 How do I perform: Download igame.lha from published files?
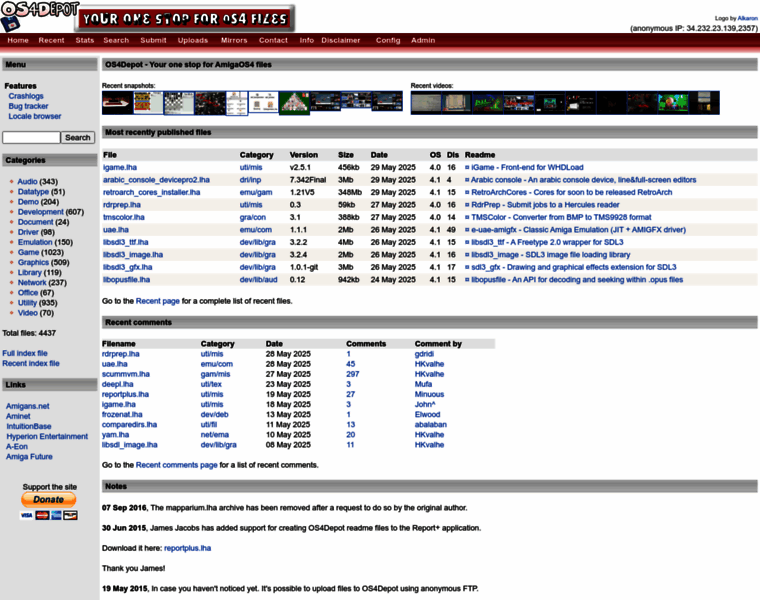(120, 167)
